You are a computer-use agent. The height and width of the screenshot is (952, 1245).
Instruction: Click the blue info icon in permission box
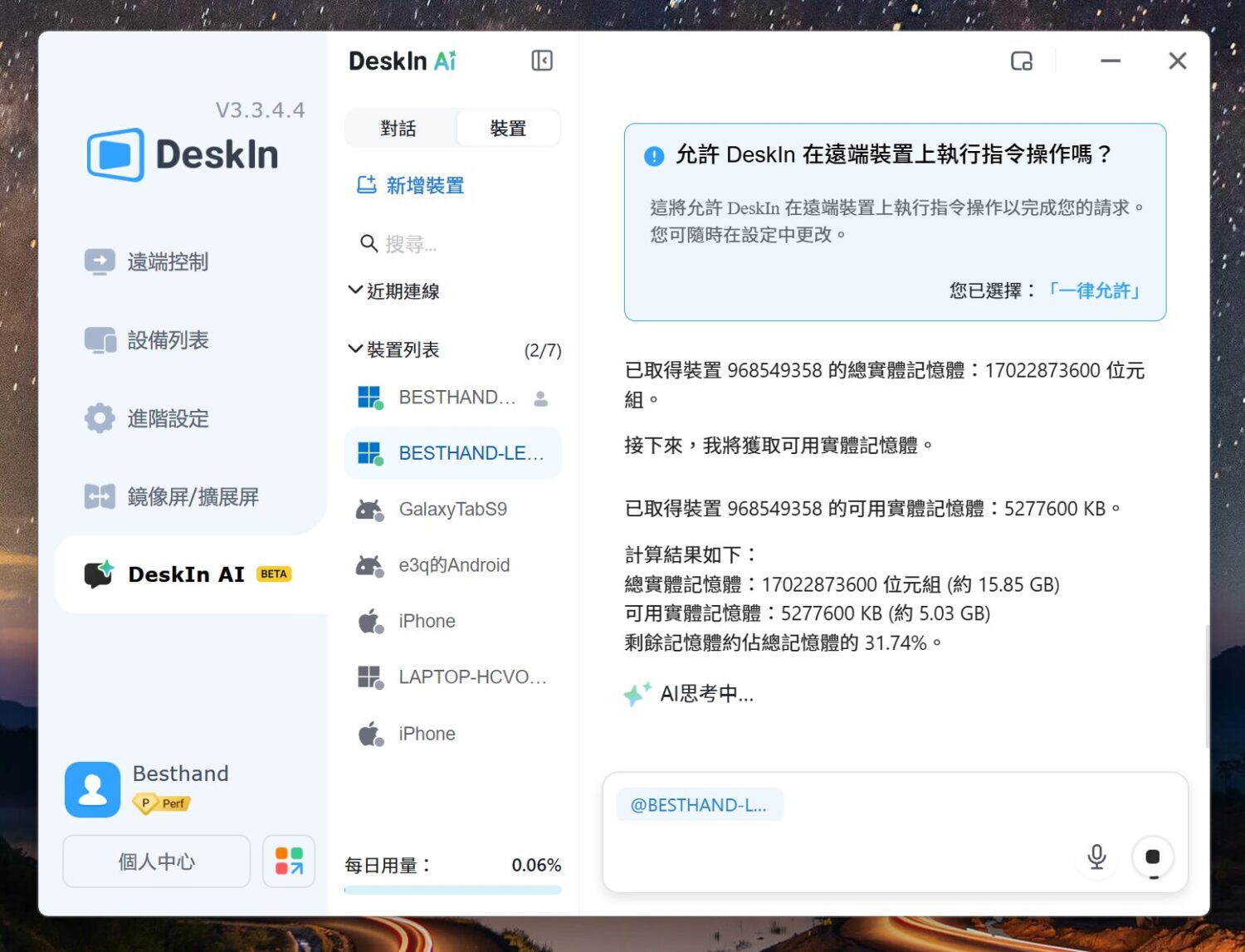coord(654,156)
